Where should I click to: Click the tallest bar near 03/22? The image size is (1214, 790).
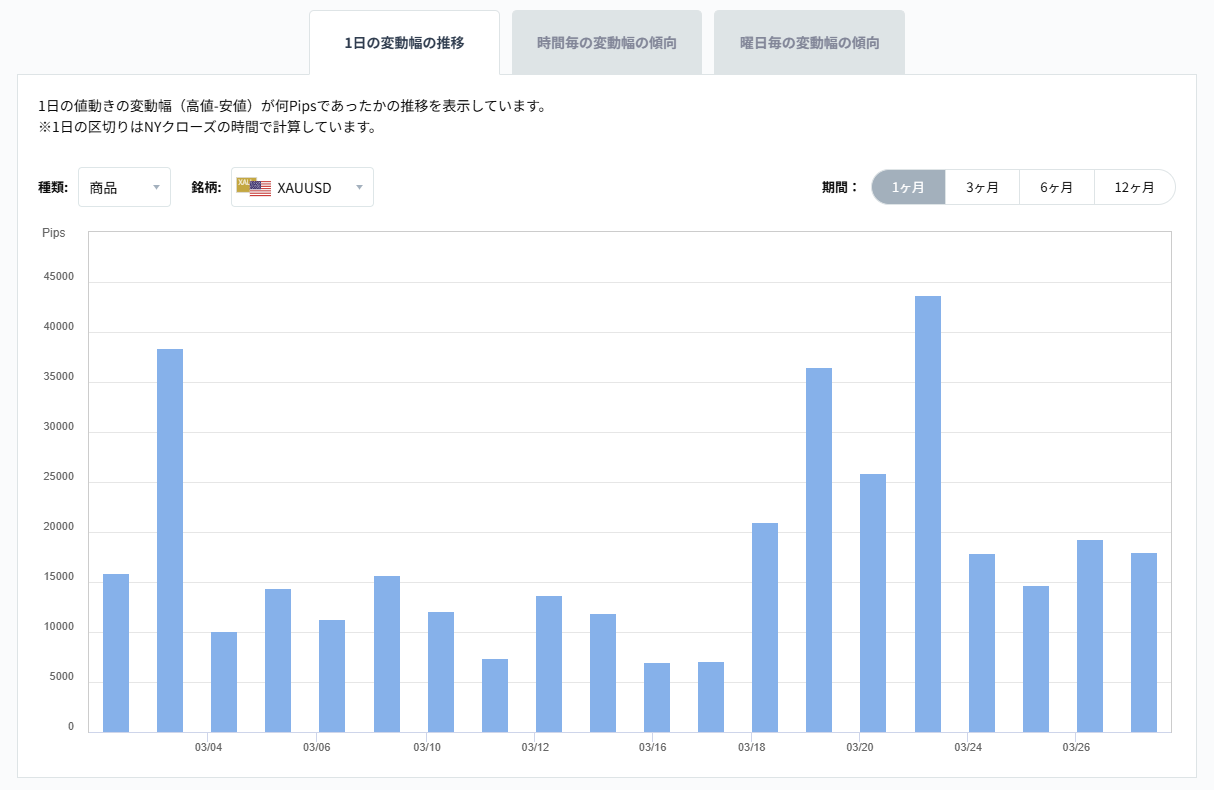click(x=929, y=510)
